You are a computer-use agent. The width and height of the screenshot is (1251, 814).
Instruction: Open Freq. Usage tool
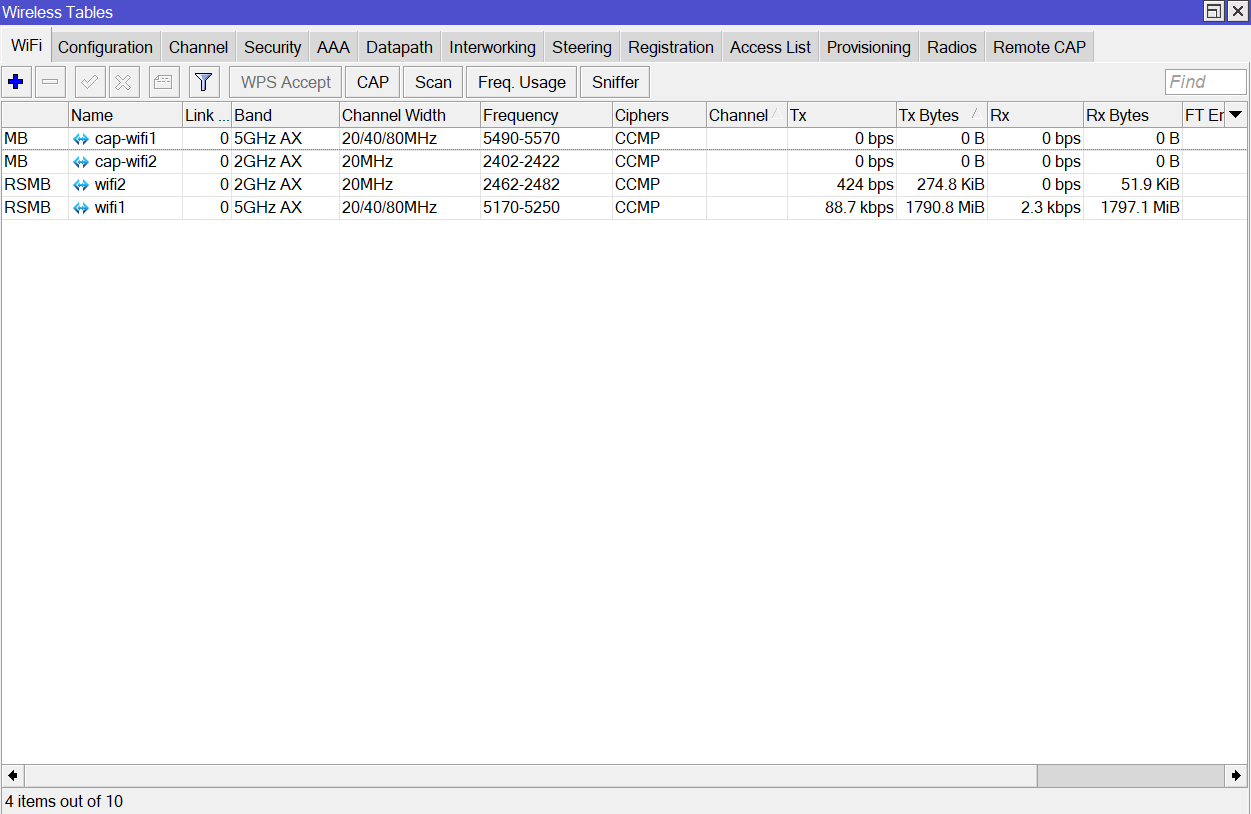tap(521, 82)
